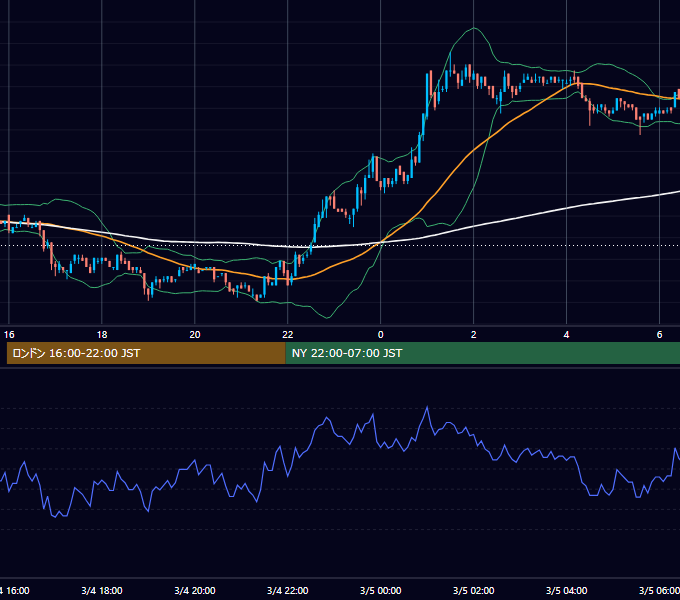Image resolution: width=680 pixels, height=600 pixels.
Task: Click the '16' hour label on chart axis
Action: click(9, 335)
